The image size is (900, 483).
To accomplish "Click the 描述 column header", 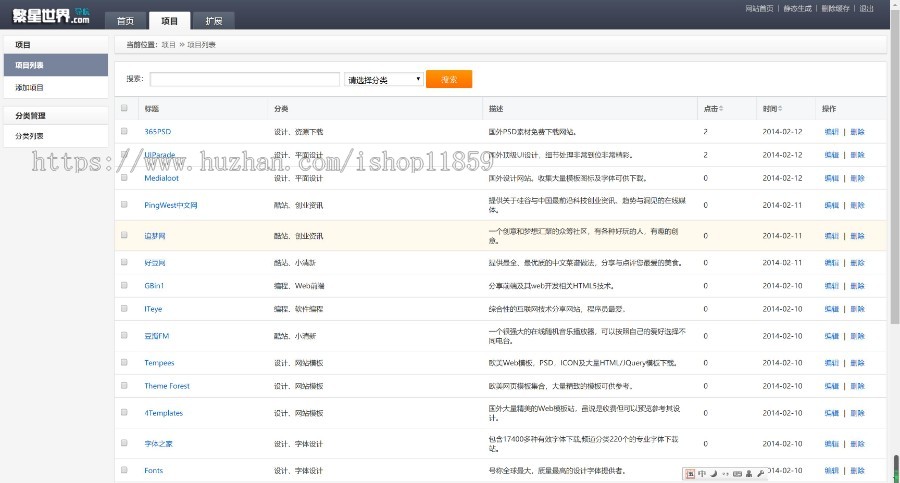I will (496, 109).
